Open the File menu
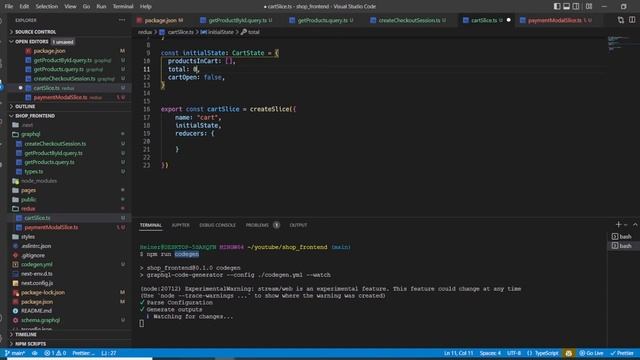Image resolution: width=640 pixels, height=360 pixels. pyautogui.click(x=9, y=7)
